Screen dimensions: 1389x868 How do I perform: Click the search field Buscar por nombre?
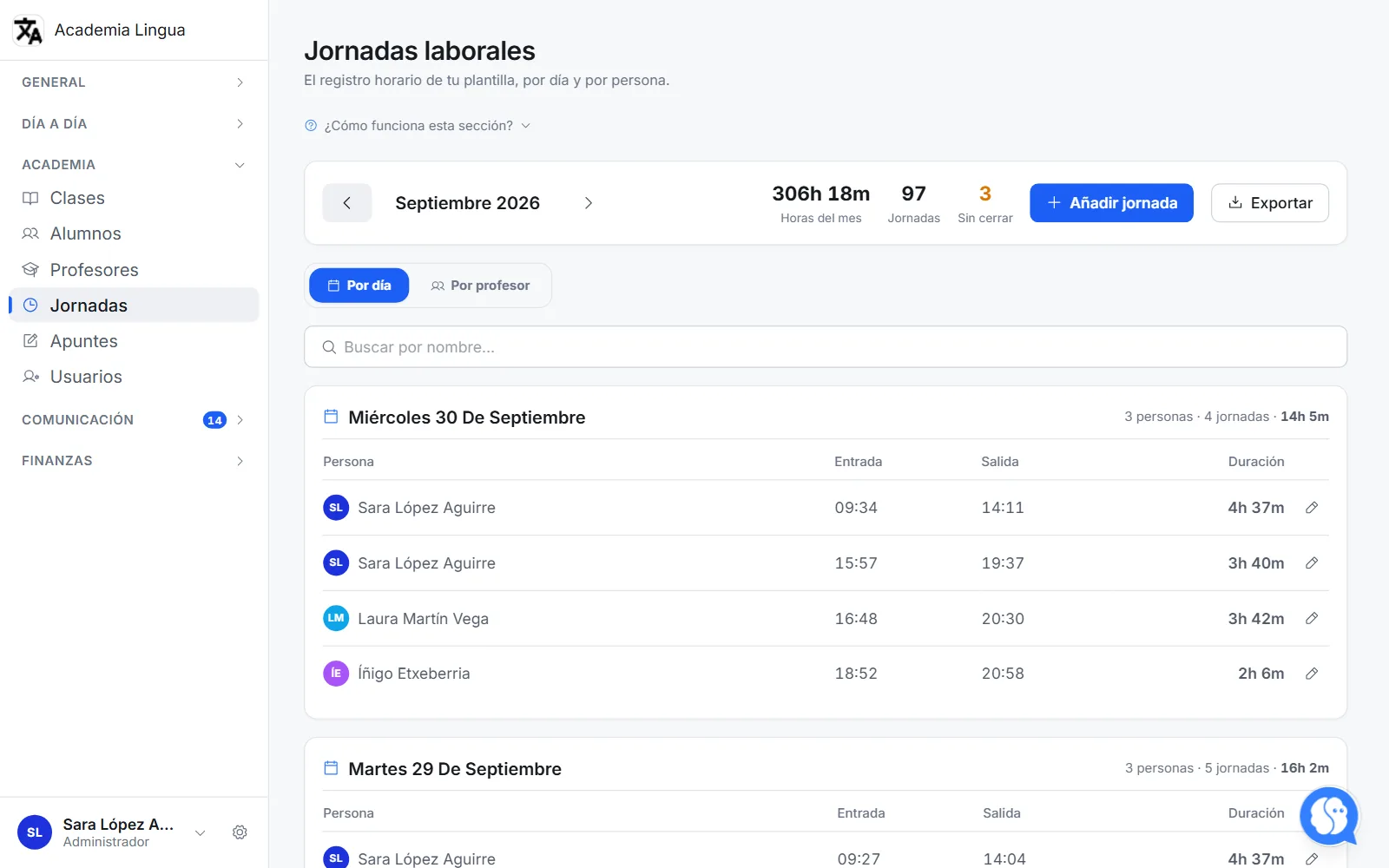(x=826, y=347)
